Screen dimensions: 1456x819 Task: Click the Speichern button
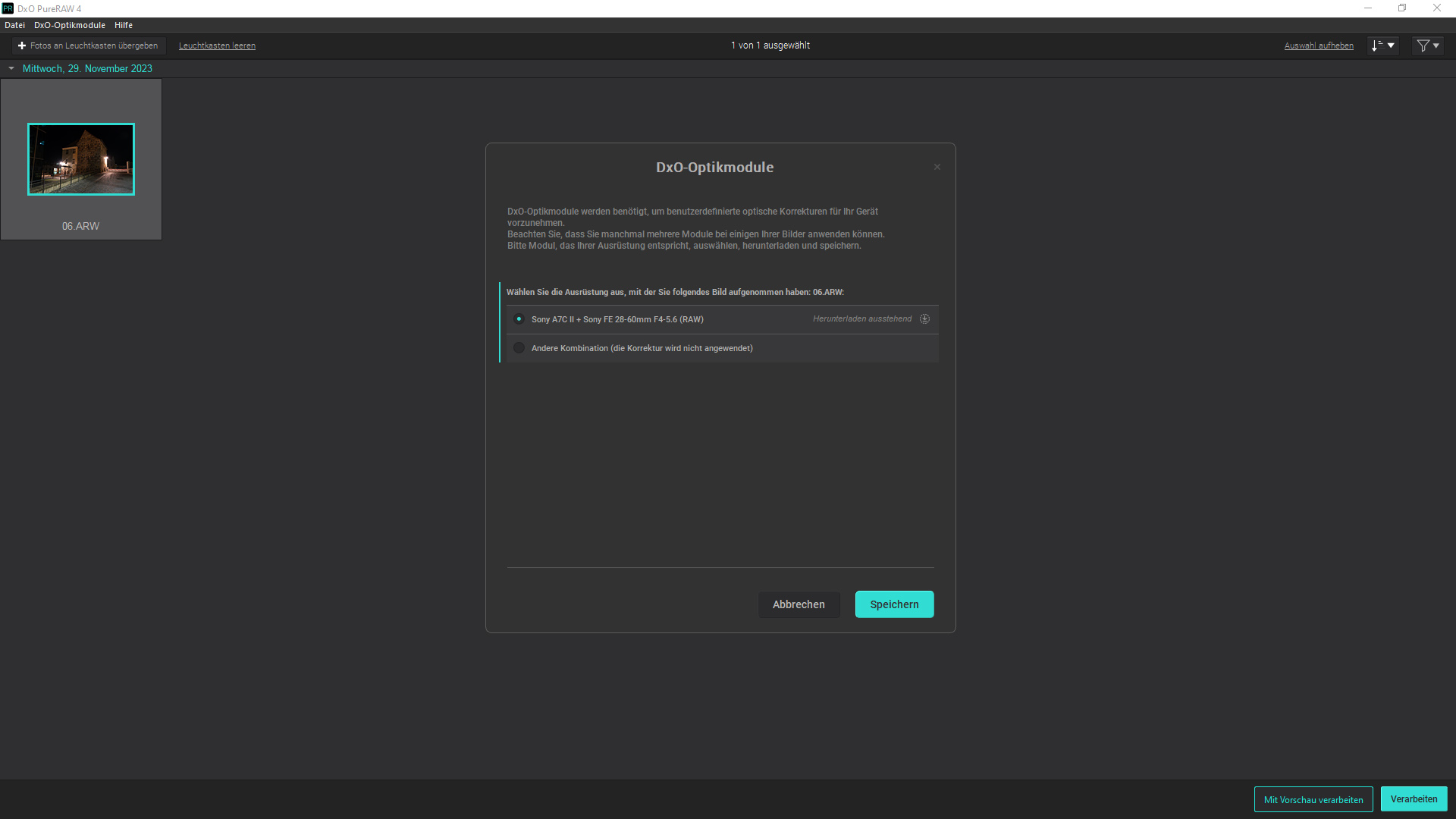(x=894, y=604)
